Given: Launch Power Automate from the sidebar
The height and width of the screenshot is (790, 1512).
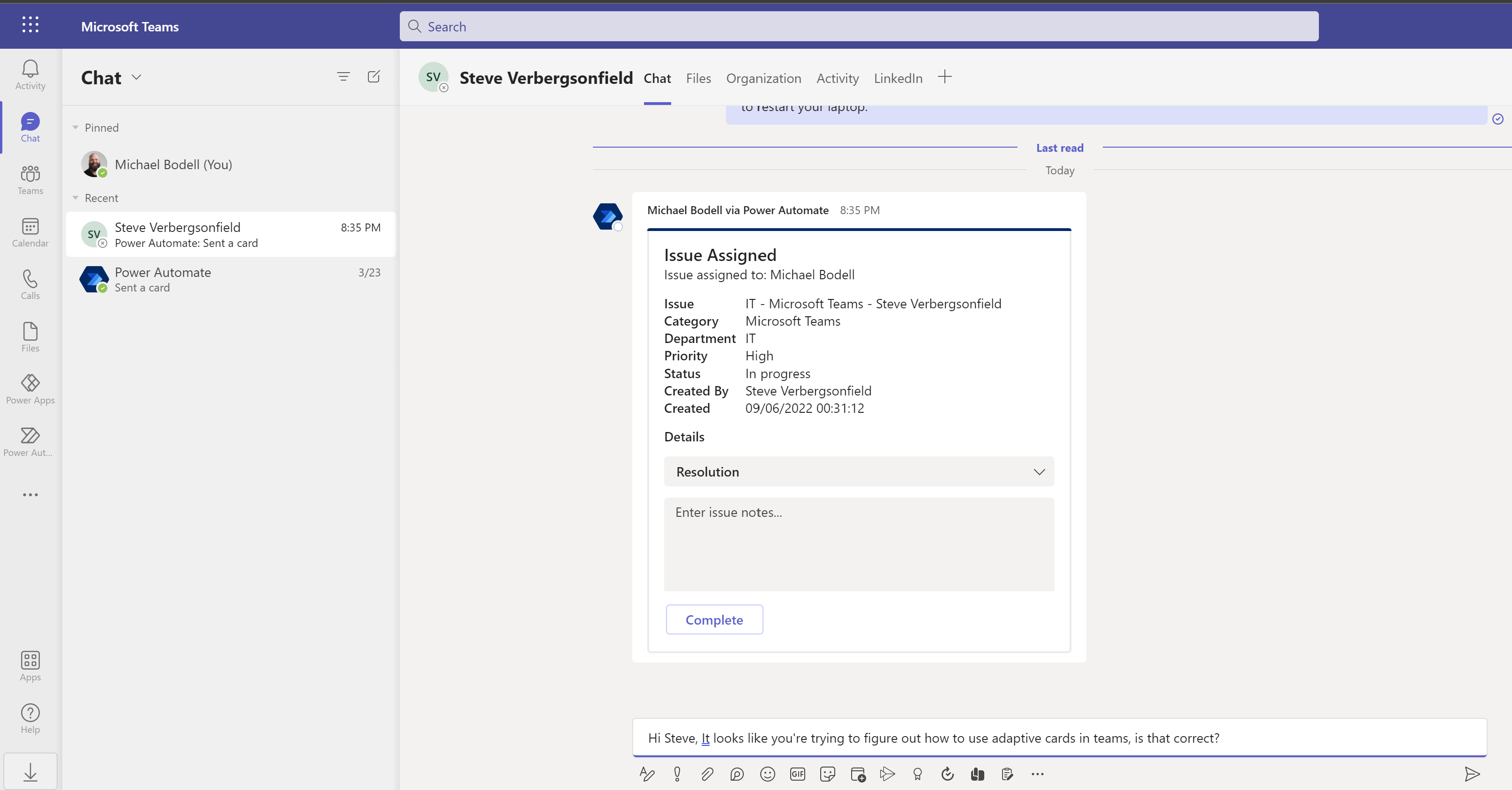Looking at the screenshot, I should pyautogui.click(x=30, y=441).
